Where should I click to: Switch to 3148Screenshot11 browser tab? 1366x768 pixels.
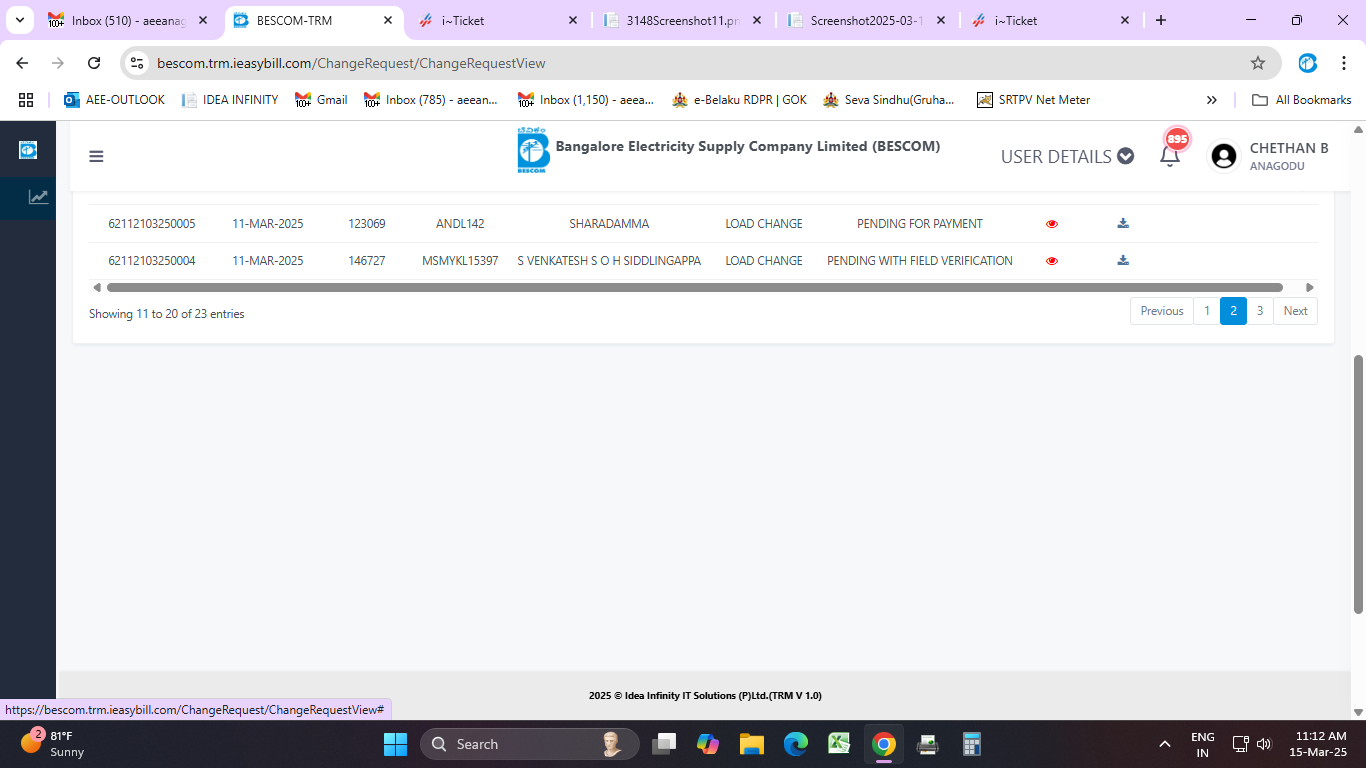[x=682, y=20]
